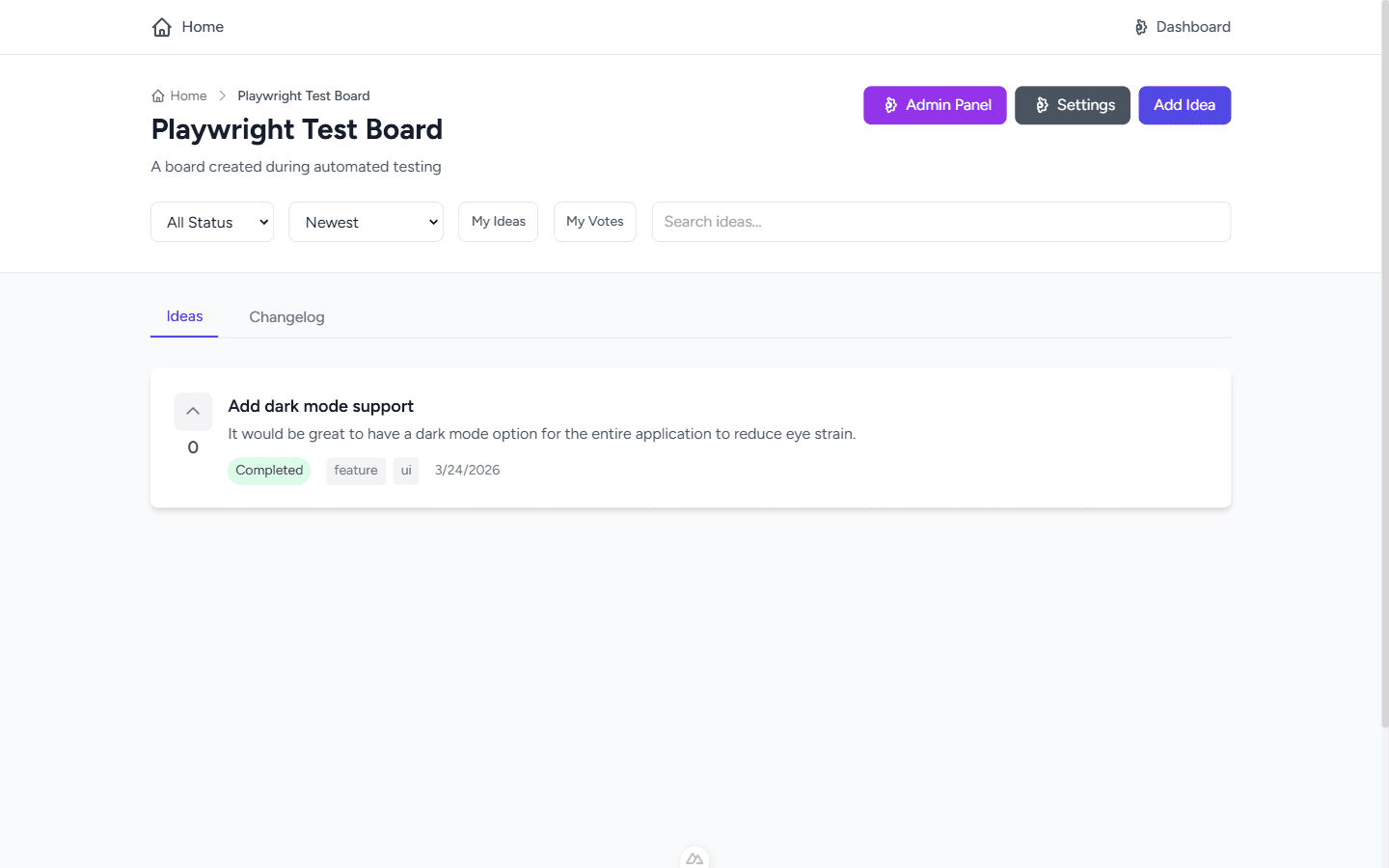
Task: Click the board description about automated testing
Action: coord(296,167)
